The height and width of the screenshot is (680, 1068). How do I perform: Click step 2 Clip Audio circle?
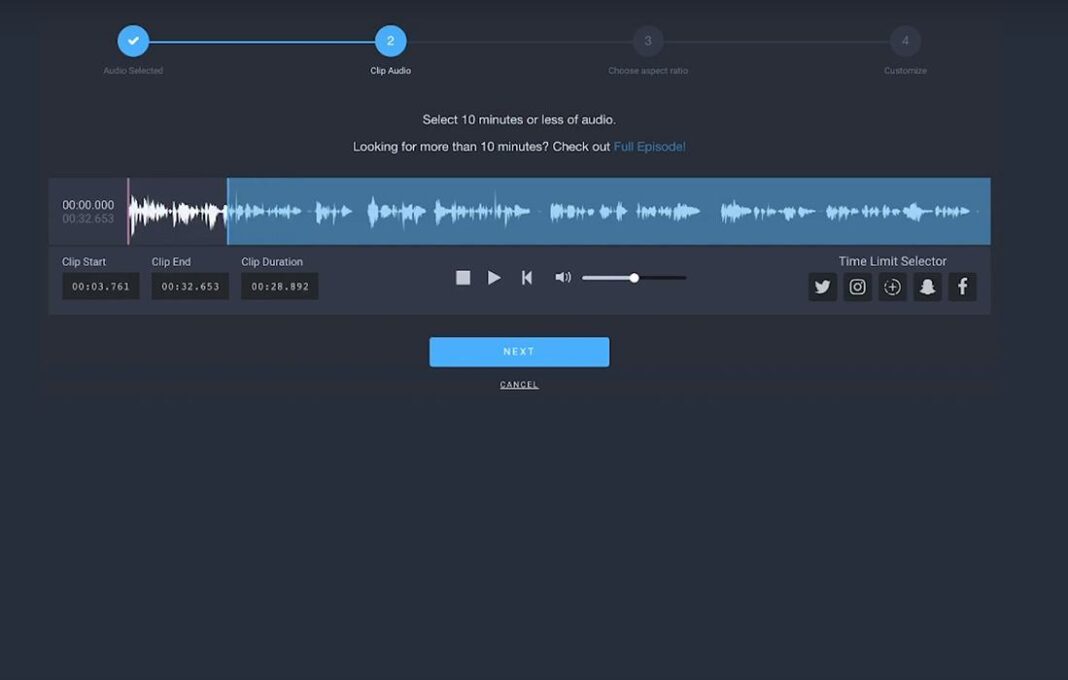[390, 41]
